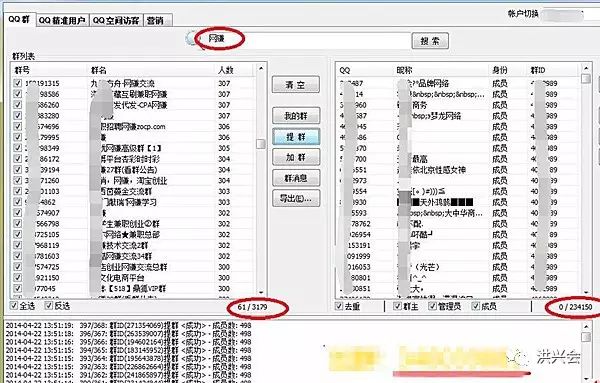Click the 搜索 button
600x383 pixels.
(x=430, y=41)
